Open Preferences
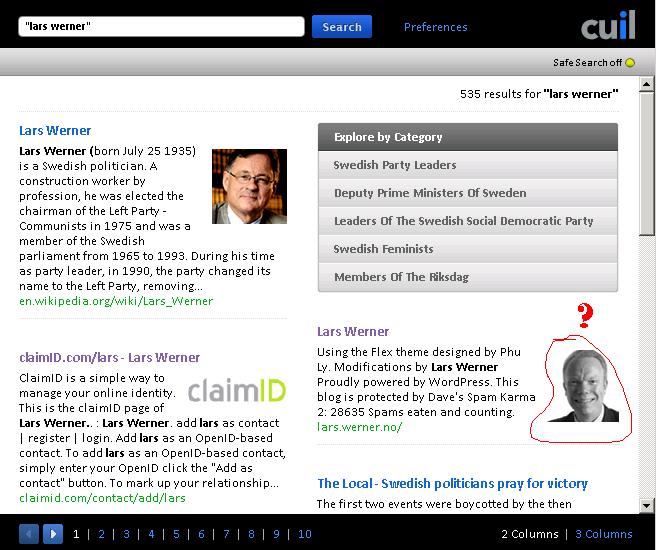Image resolution: width=656 pixels, height=550 pixels. pyautogui.click(x=436, y=27)
